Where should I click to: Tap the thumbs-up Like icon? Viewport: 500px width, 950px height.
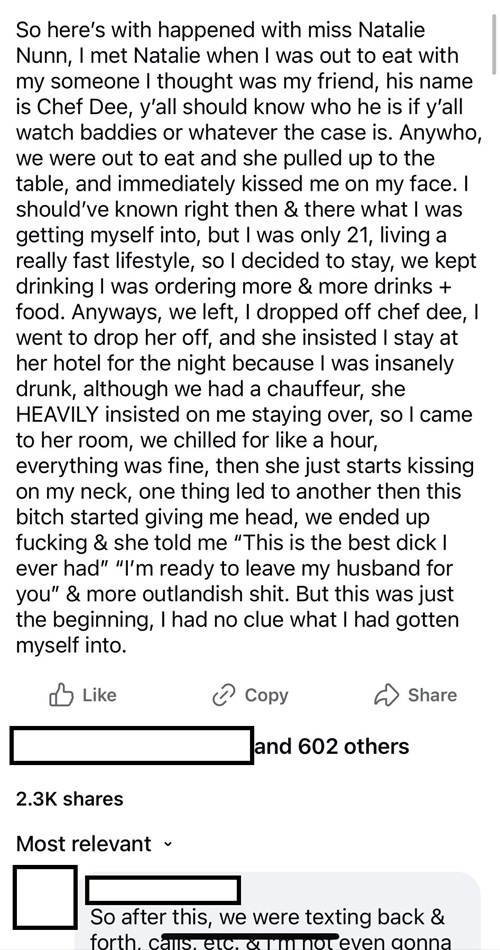click(61, 695)
